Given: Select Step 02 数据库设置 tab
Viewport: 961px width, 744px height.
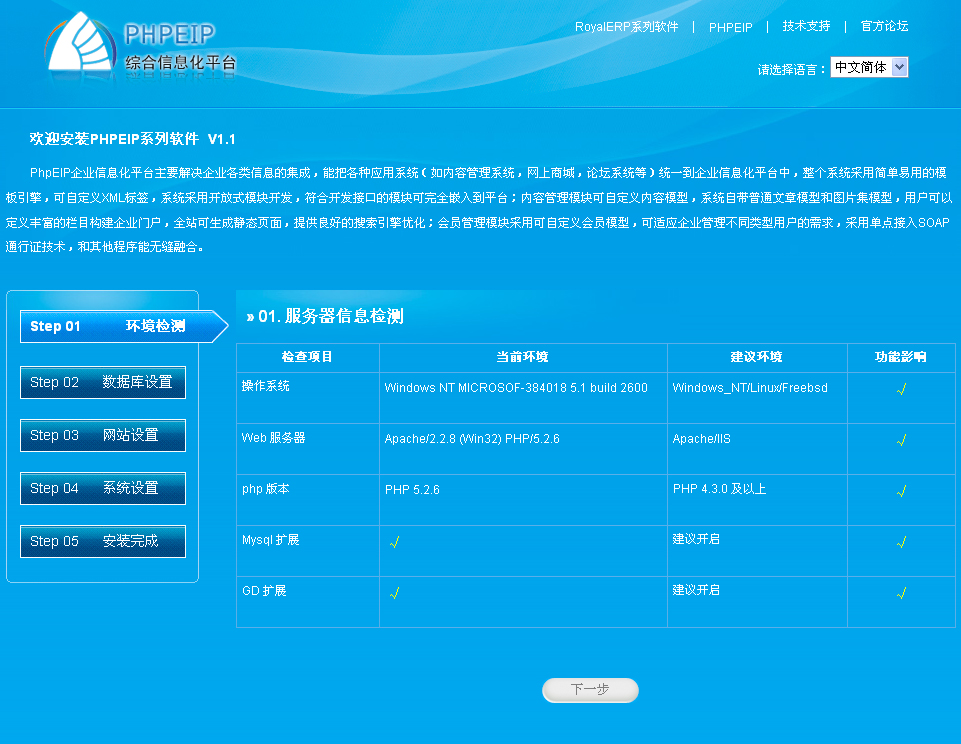Looking at the screenshot, I should coord(102,382).
